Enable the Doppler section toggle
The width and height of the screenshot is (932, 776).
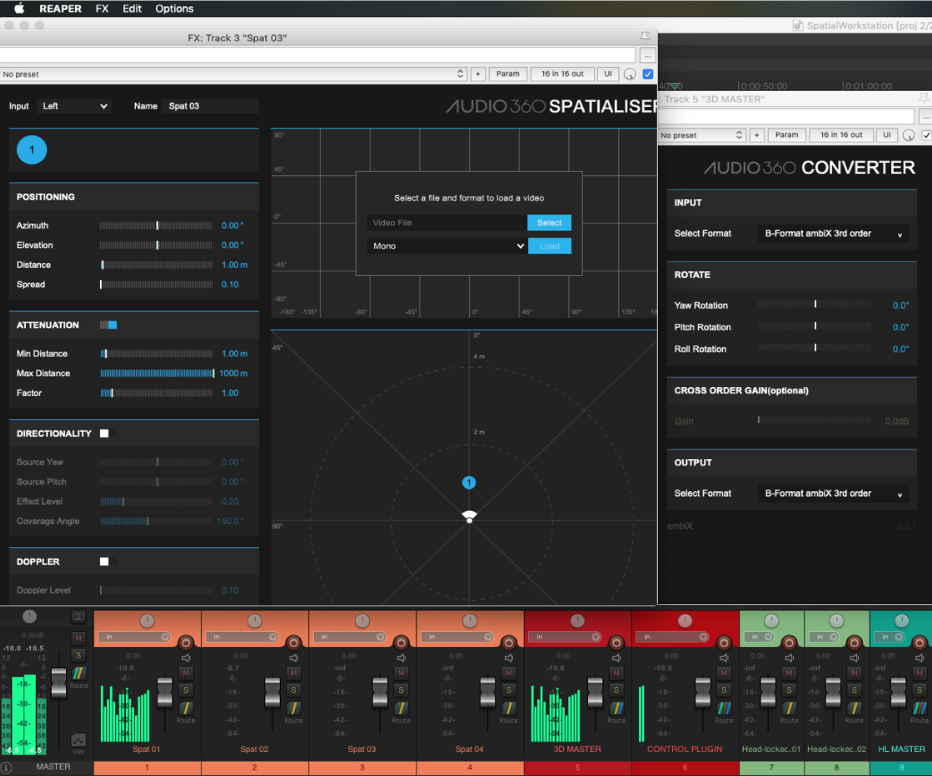coord(105,561)
